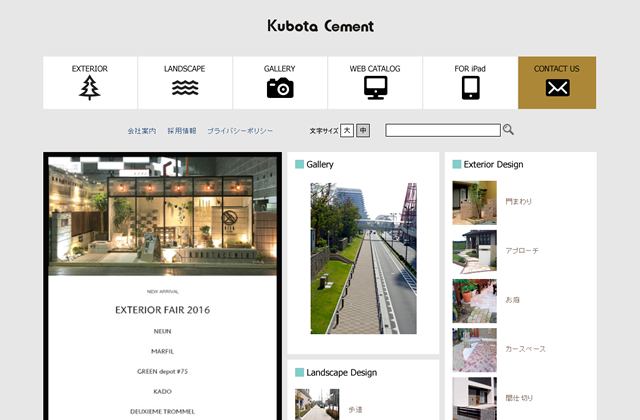The height and width of the screenshot is (420, 640).
Task: Select GALLERY menu label
Action: pyautogui.click(x=280, y=69)
